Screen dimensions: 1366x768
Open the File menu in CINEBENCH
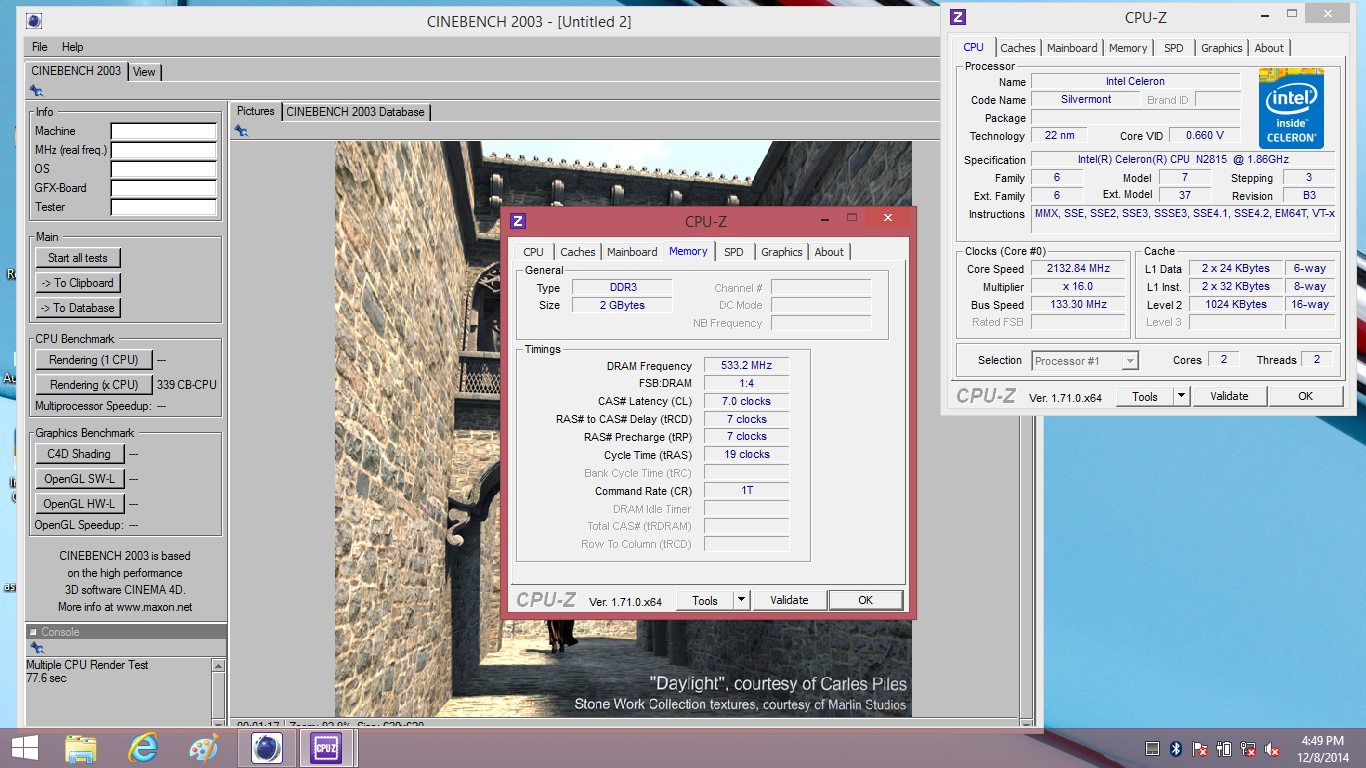(x=40, y=47)
